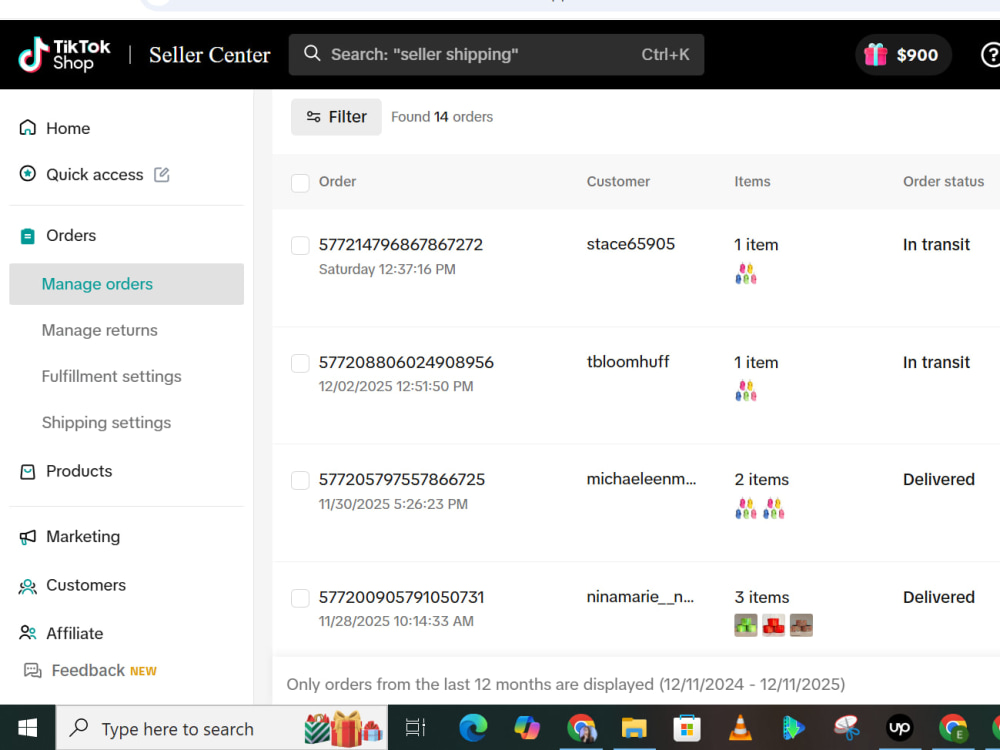Go to Affiliate section

tap(75, 633)
